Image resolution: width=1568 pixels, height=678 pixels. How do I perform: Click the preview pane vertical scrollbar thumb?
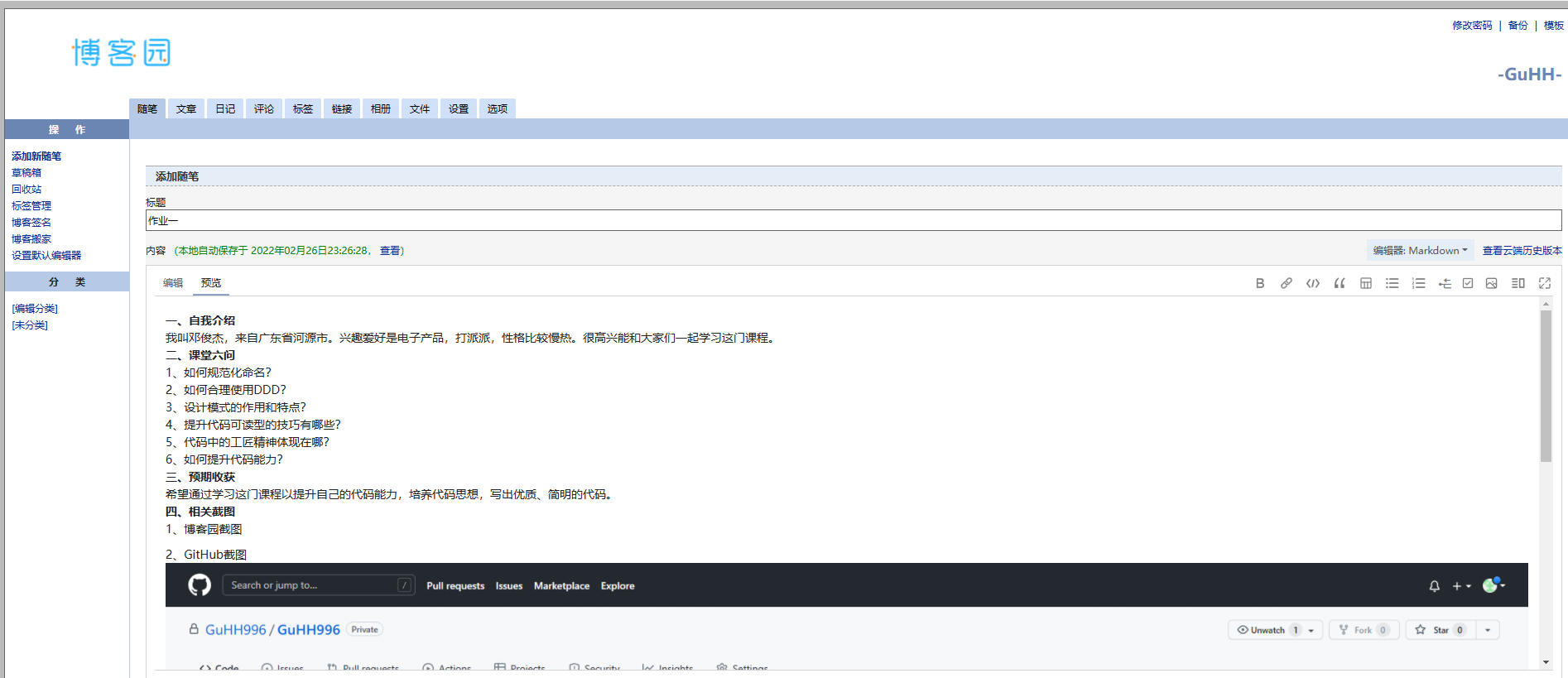click(x=1546, y=386)
